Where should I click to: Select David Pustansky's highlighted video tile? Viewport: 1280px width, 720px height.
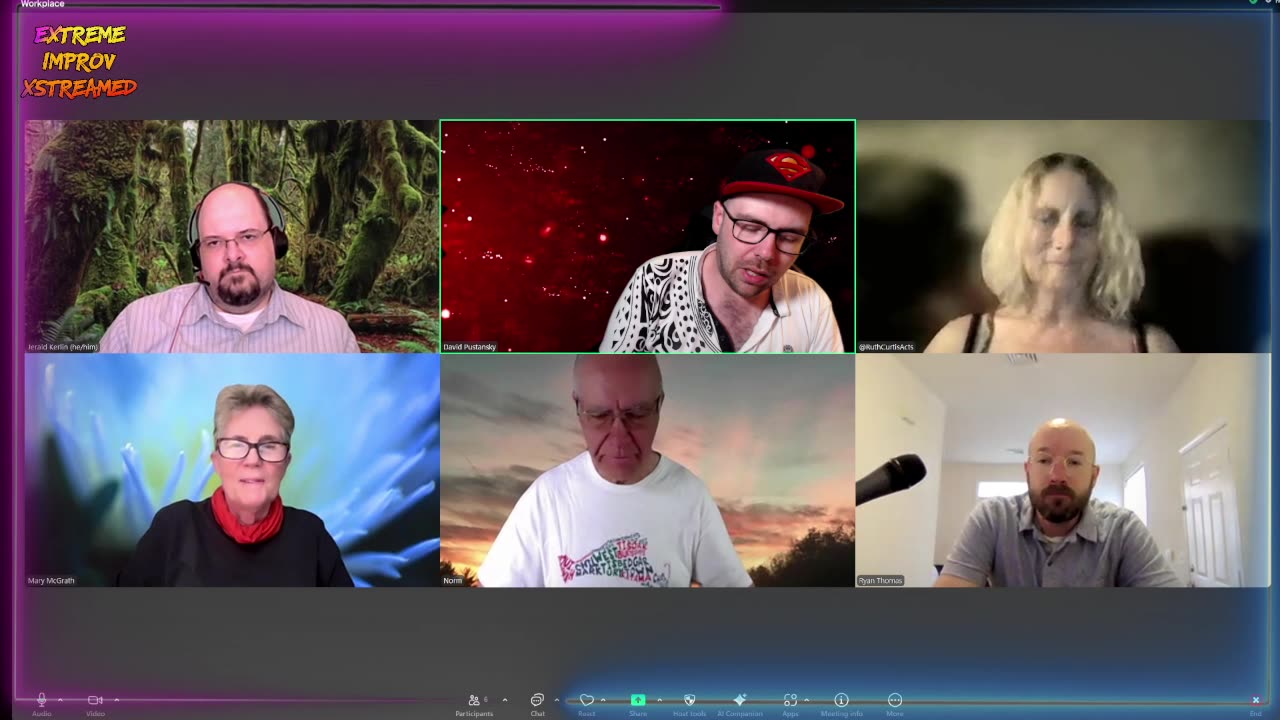[648, 236]
